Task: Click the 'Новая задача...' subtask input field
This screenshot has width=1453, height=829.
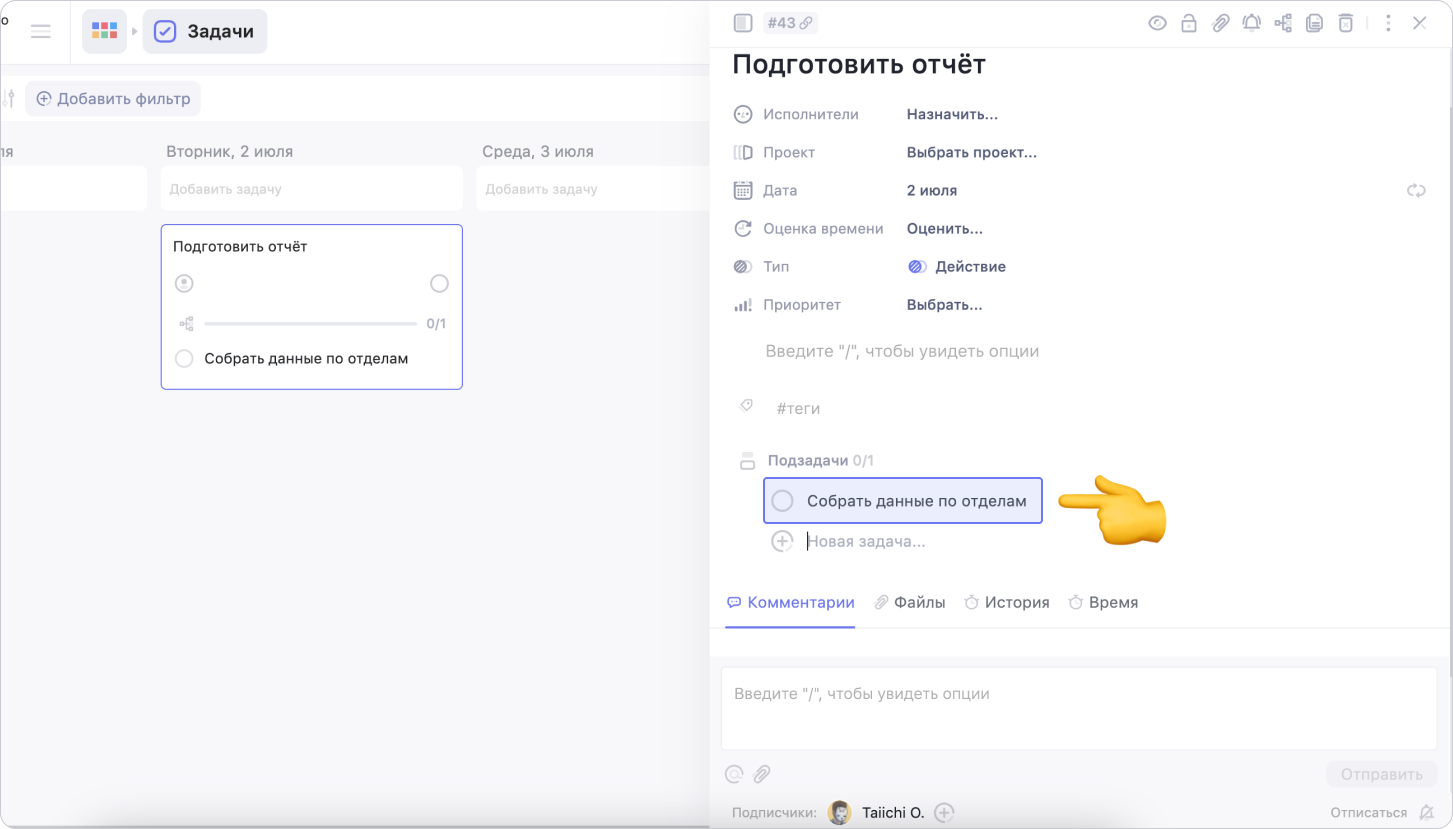Action: click(x=866, y=542)
